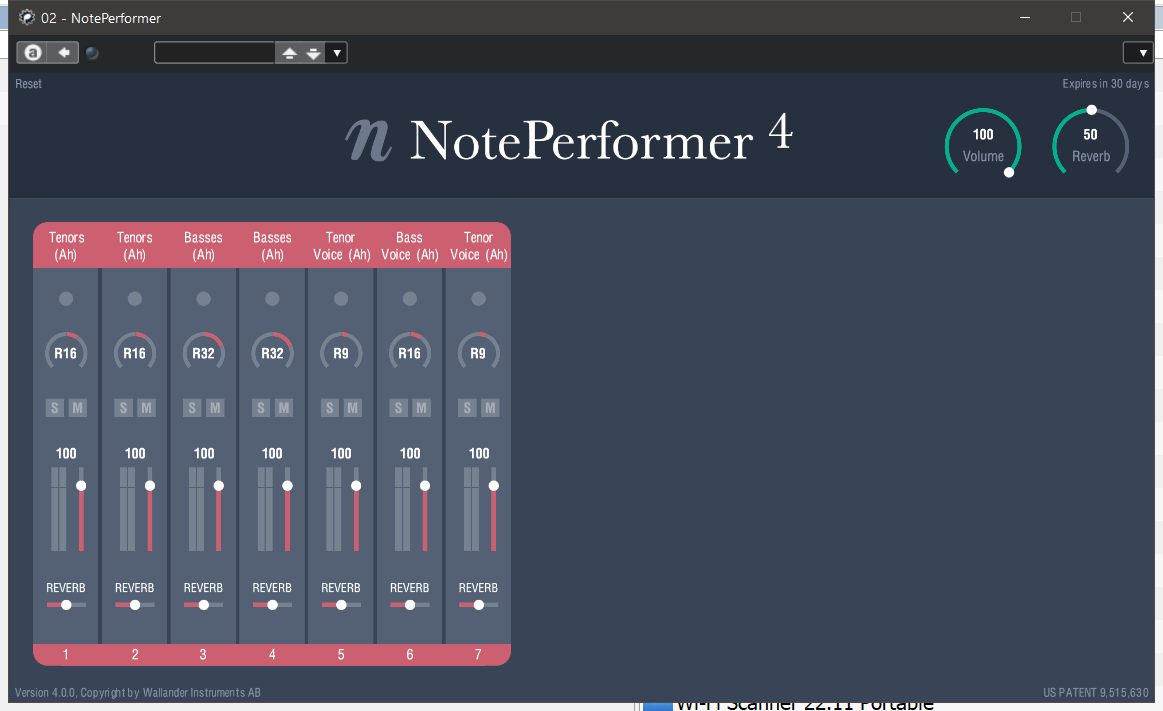Solo channel 4 Basses
1163x711 pixels.
[x=260, y=408]
